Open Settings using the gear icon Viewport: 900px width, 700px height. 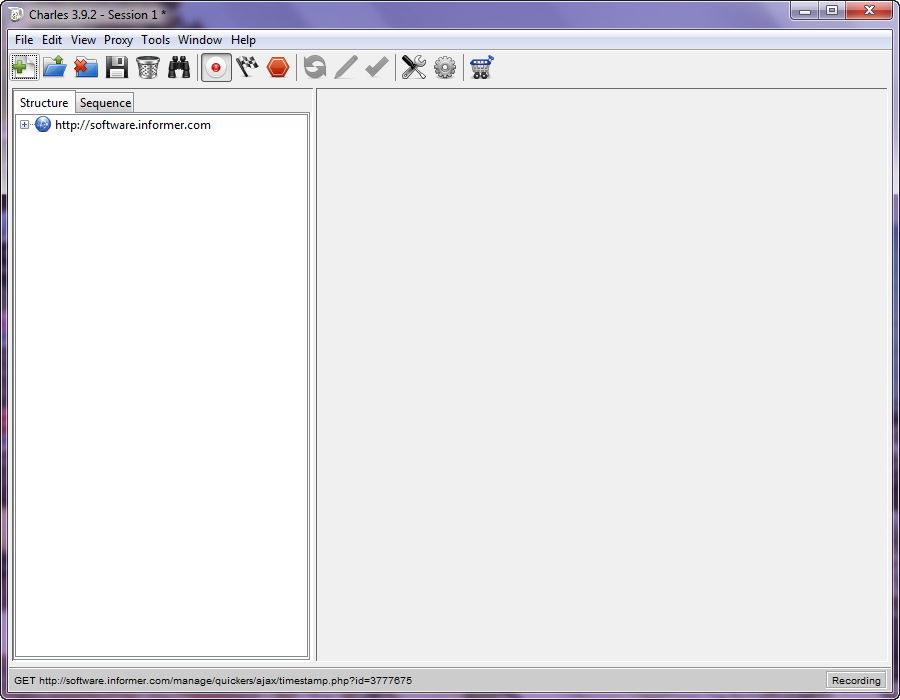(x=445, y=67)
